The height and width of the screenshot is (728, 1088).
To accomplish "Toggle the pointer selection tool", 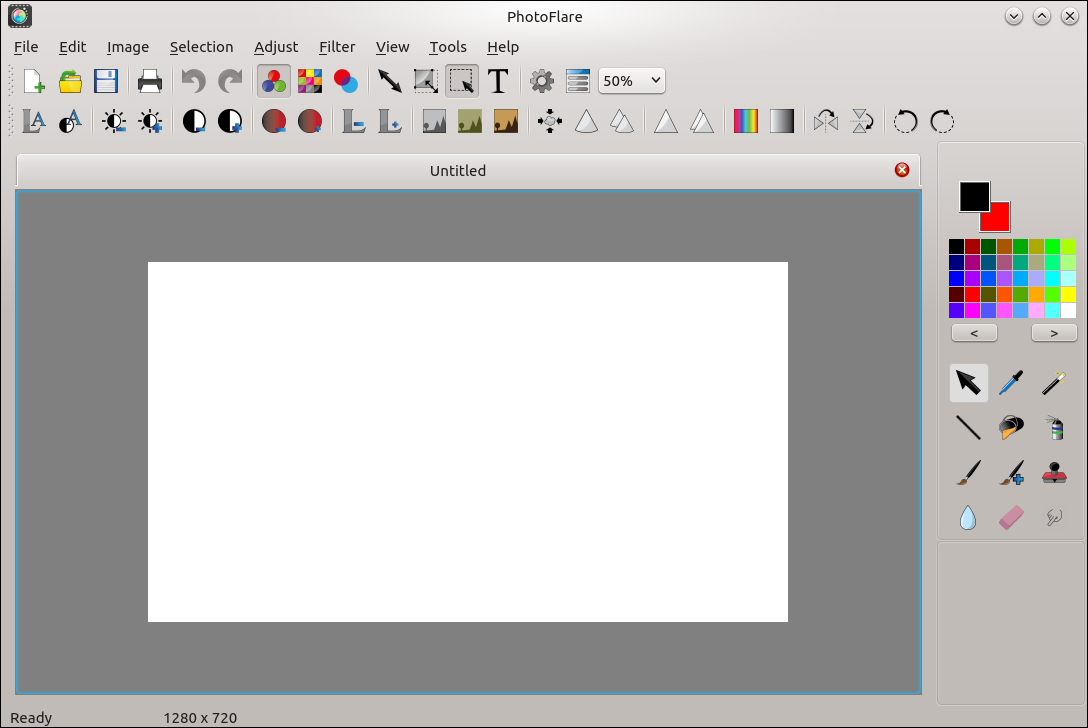I will tap(968, 383).
